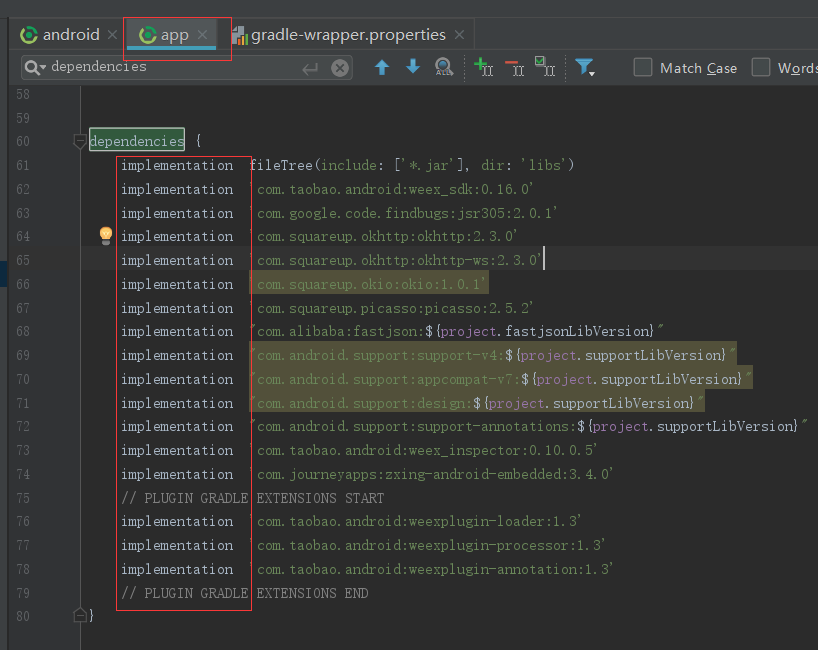Click the fold end marker at line 80
This screenshot has height=650, width=818.
80,616
